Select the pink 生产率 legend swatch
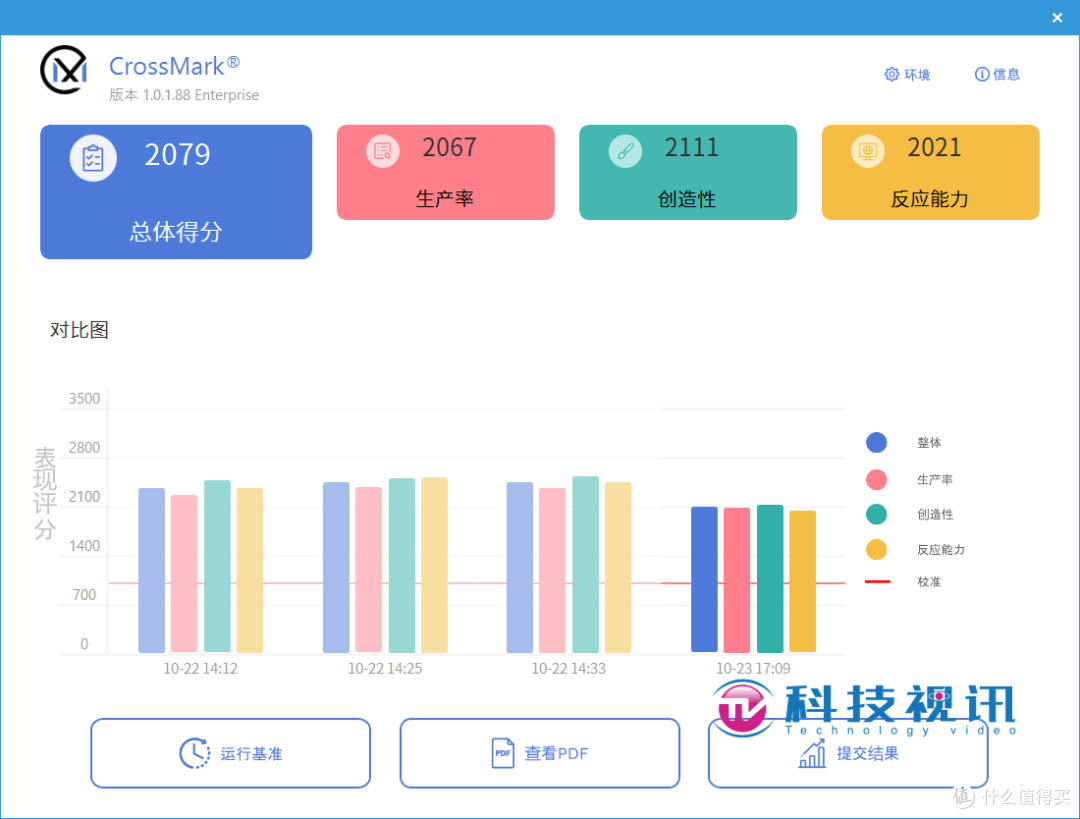1080x819 pixels. (x=876, y=479)
